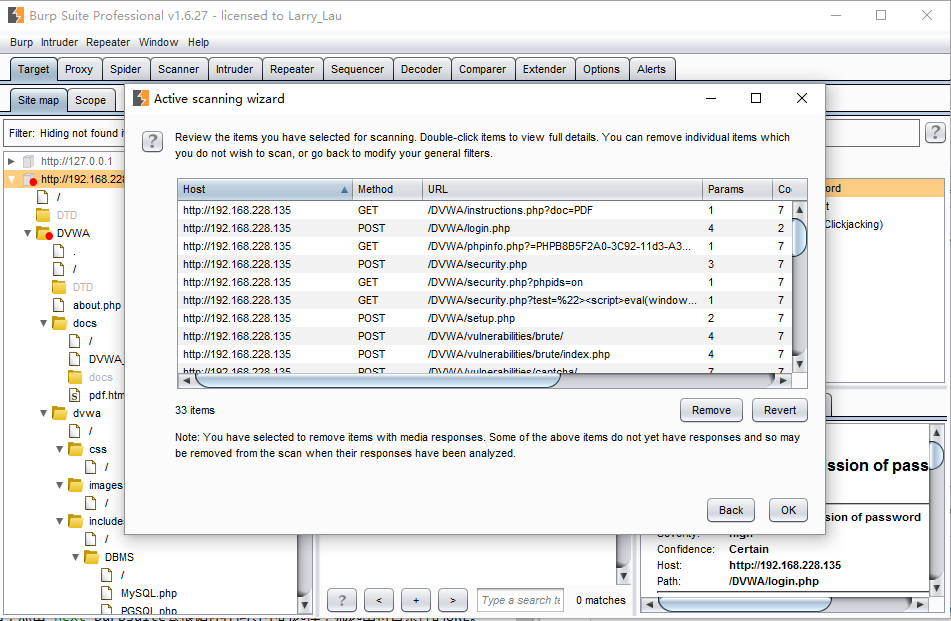Image resolution: width=951 pixels, height=621 pixels.
Task: Select the /DVWA/security.php?phpids=on row
Action: pos(485,283)
